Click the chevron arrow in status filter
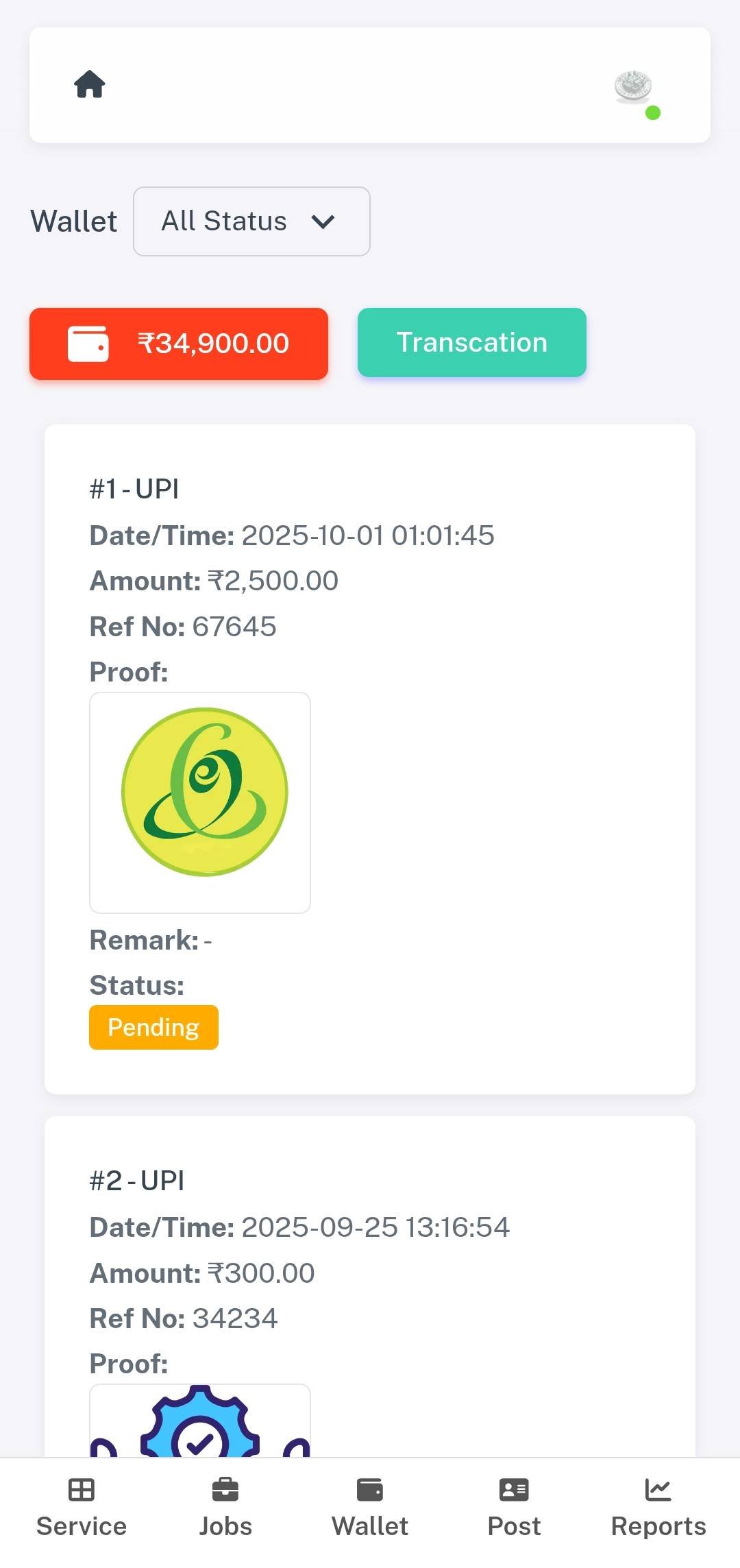 click(x=323, y=221)
